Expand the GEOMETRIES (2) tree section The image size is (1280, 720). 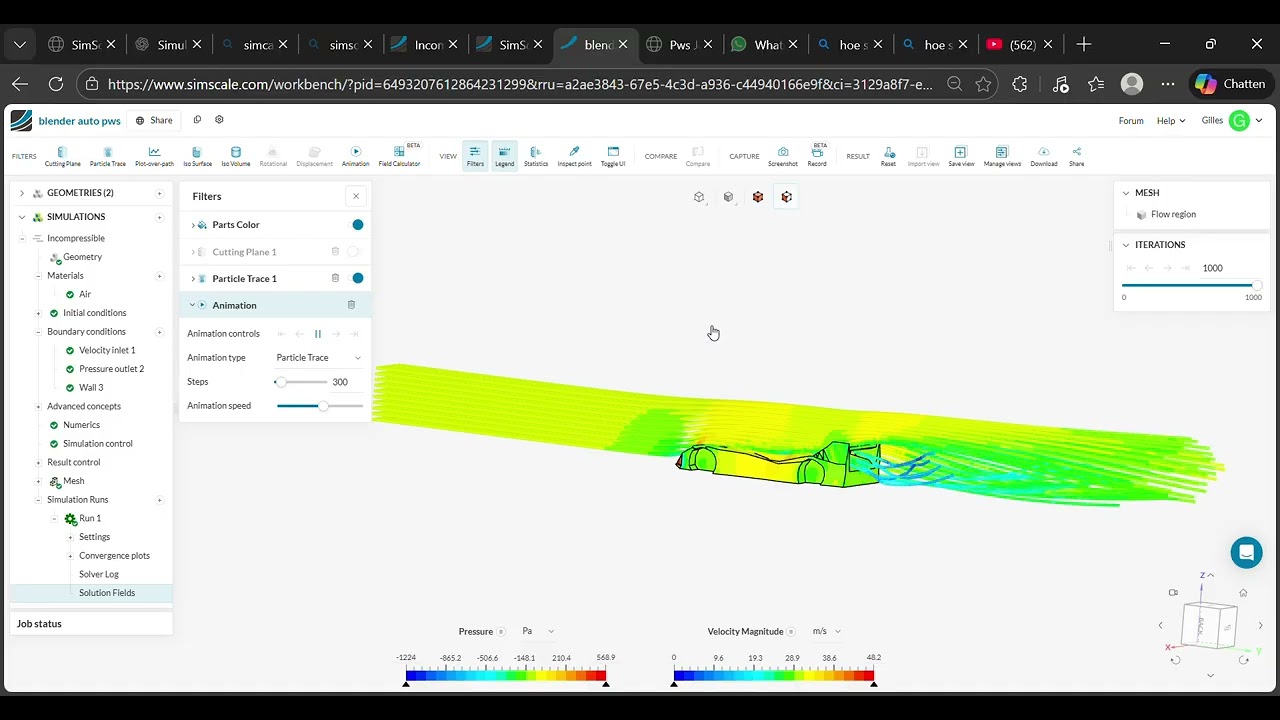[22, 193]
